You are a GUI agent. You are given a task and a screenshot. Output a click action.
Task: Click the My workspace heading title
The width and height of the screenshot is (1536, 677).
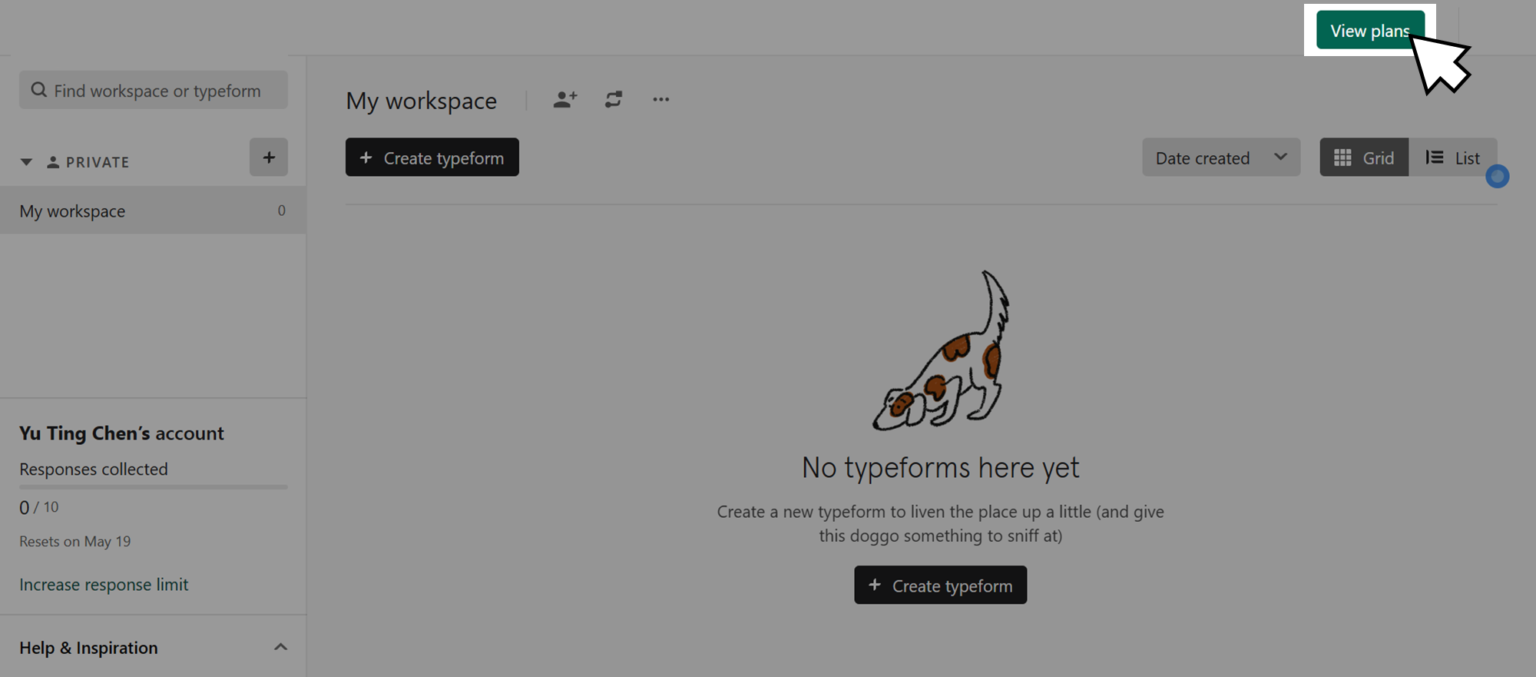tap(421, 101)
